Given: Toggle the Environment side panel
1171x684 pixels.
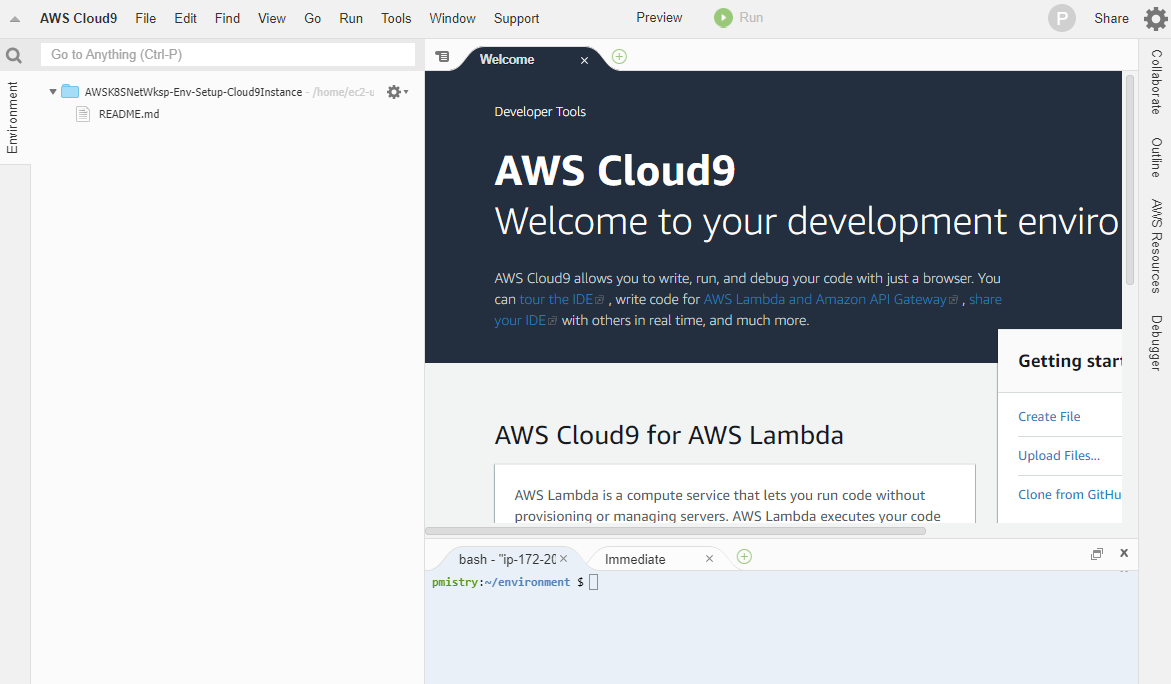Looking at the screenshot, I should [13, 117].
